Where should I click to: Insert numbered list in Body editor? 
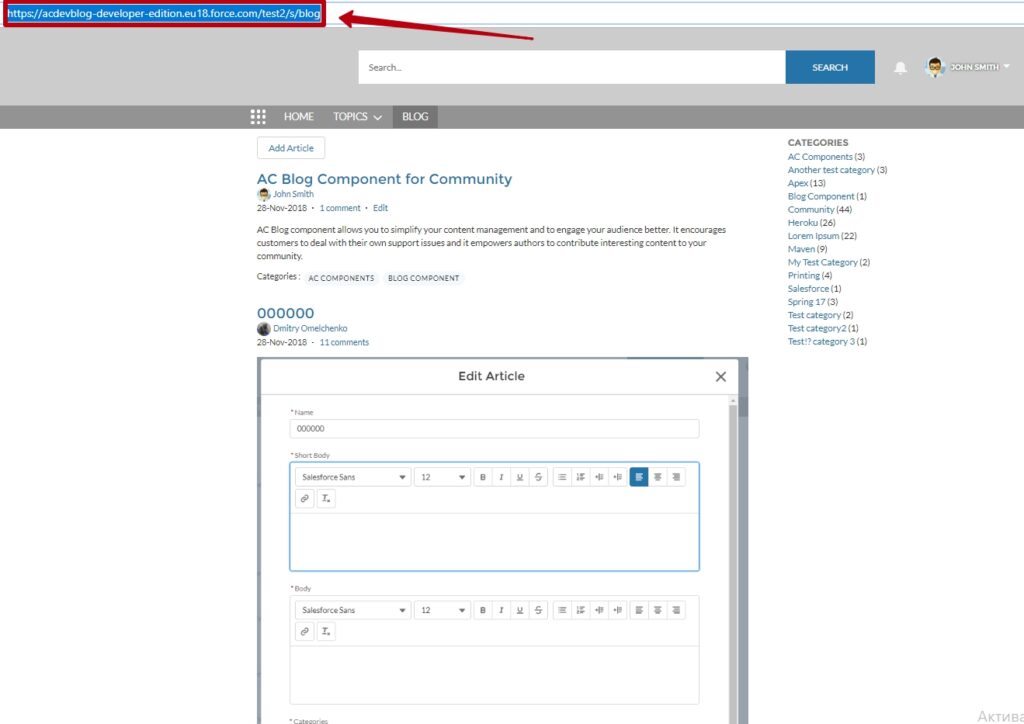tap(581, 610)
